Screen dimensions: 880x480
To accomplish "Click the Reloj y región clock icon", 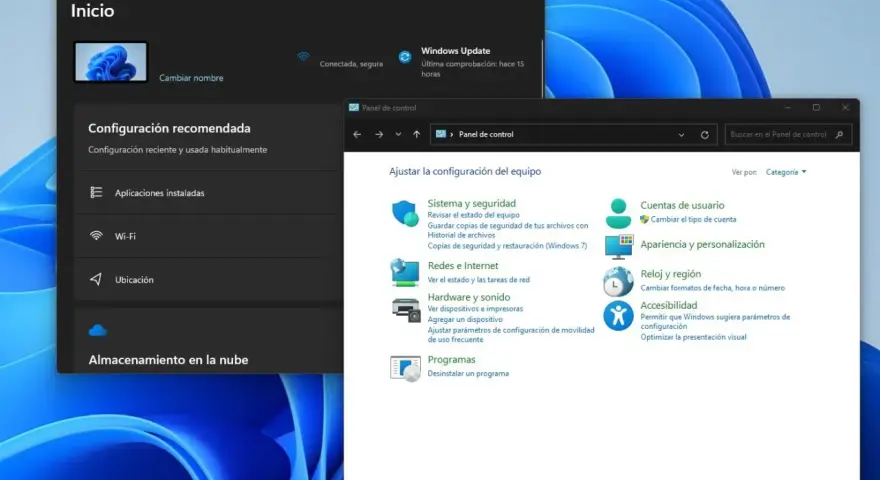I will pyautogui.click(x=618, y=281).
